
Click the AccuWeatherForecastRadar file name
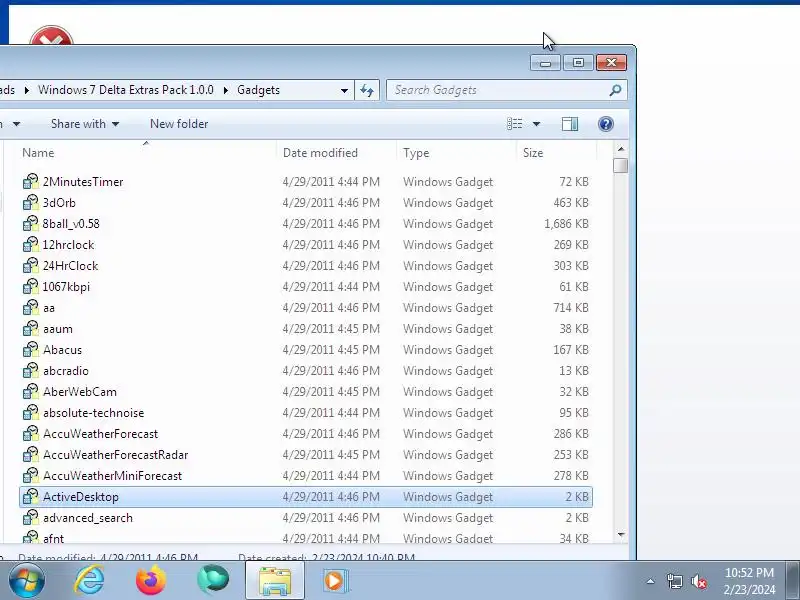[x=115, y=455]
